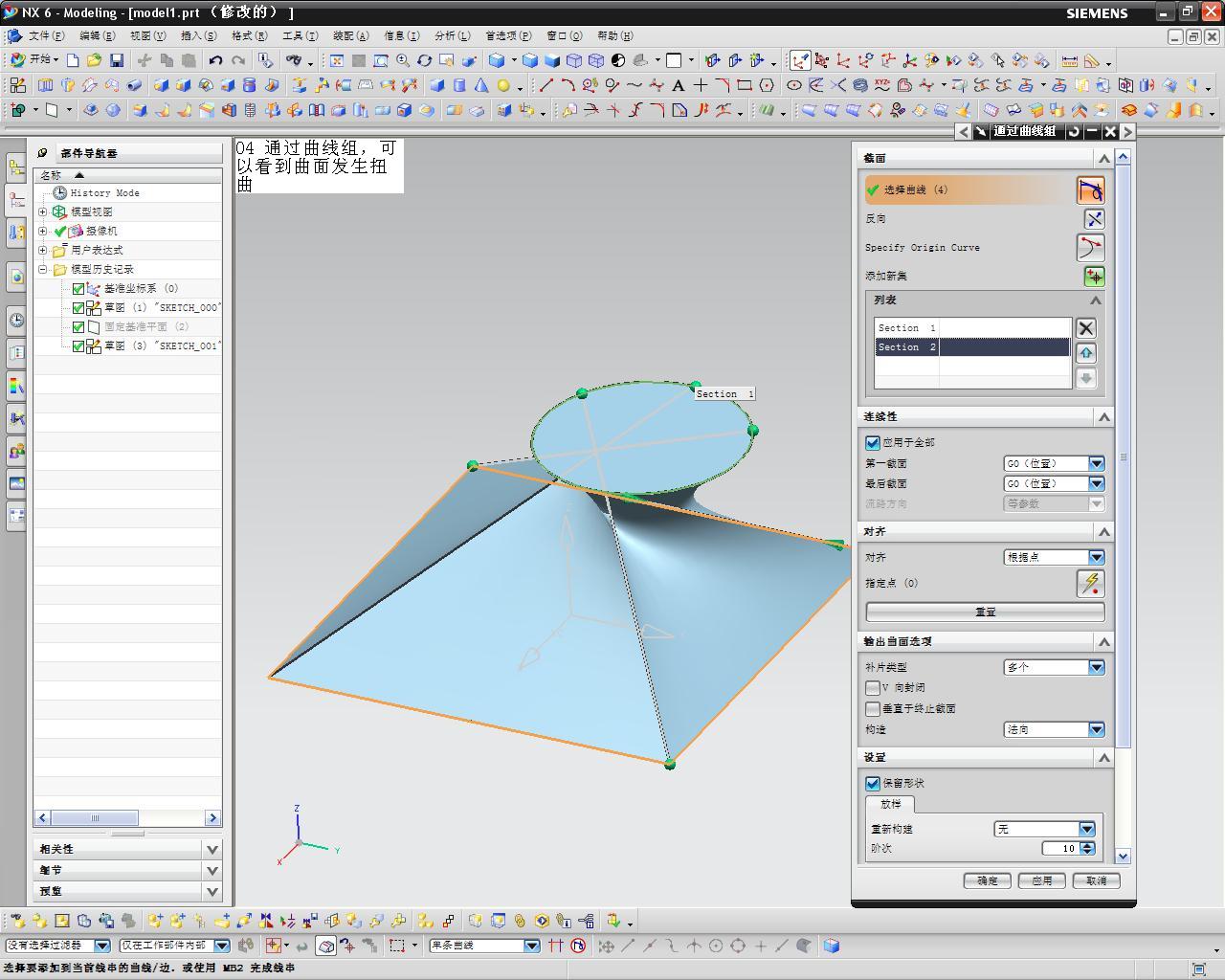Click the Specify Origin Curve icon
Image resolution: width=1225 pixels, height=980 pixels.
click(x=1091, y=248)
